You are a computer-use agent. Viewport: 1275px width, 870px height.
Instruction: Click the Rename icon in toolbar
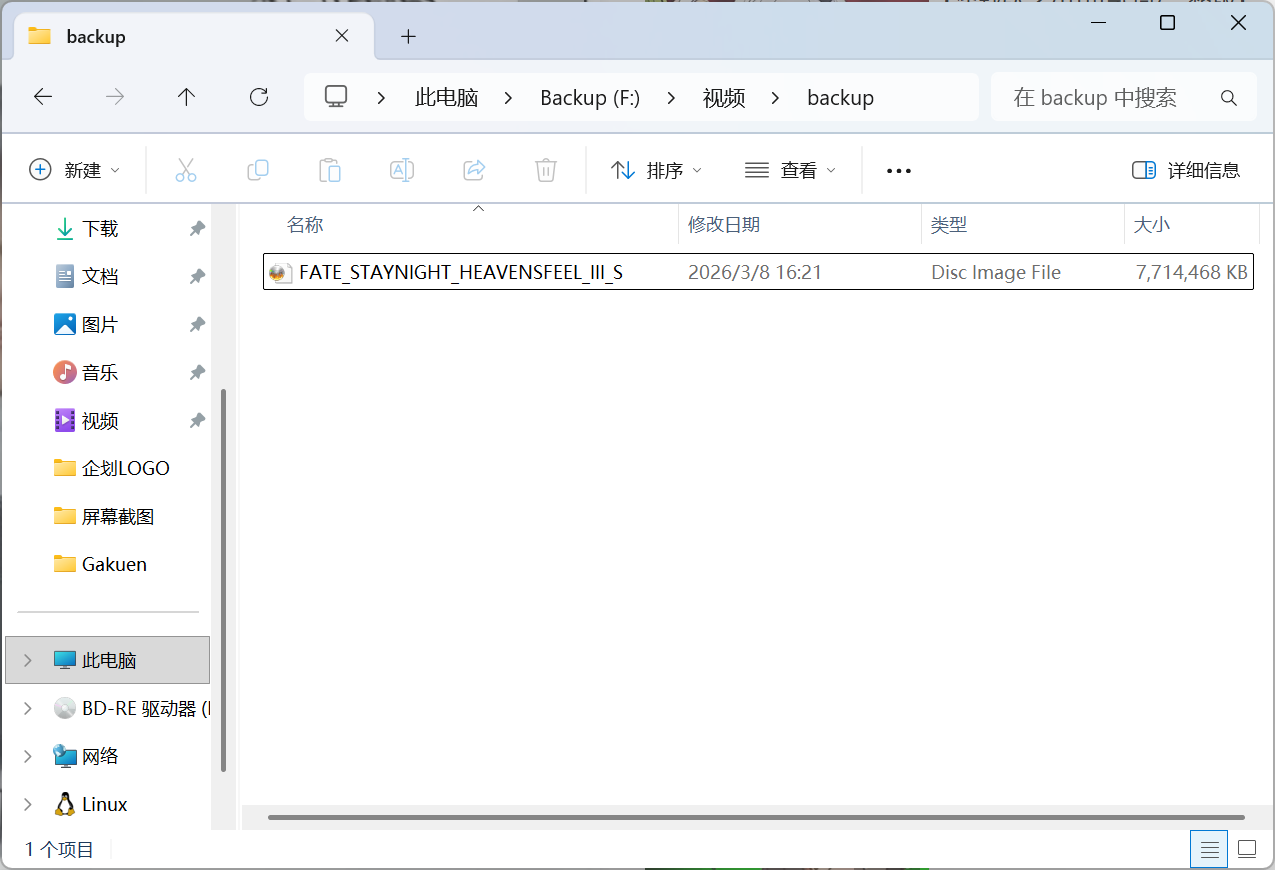pos(402,170)
